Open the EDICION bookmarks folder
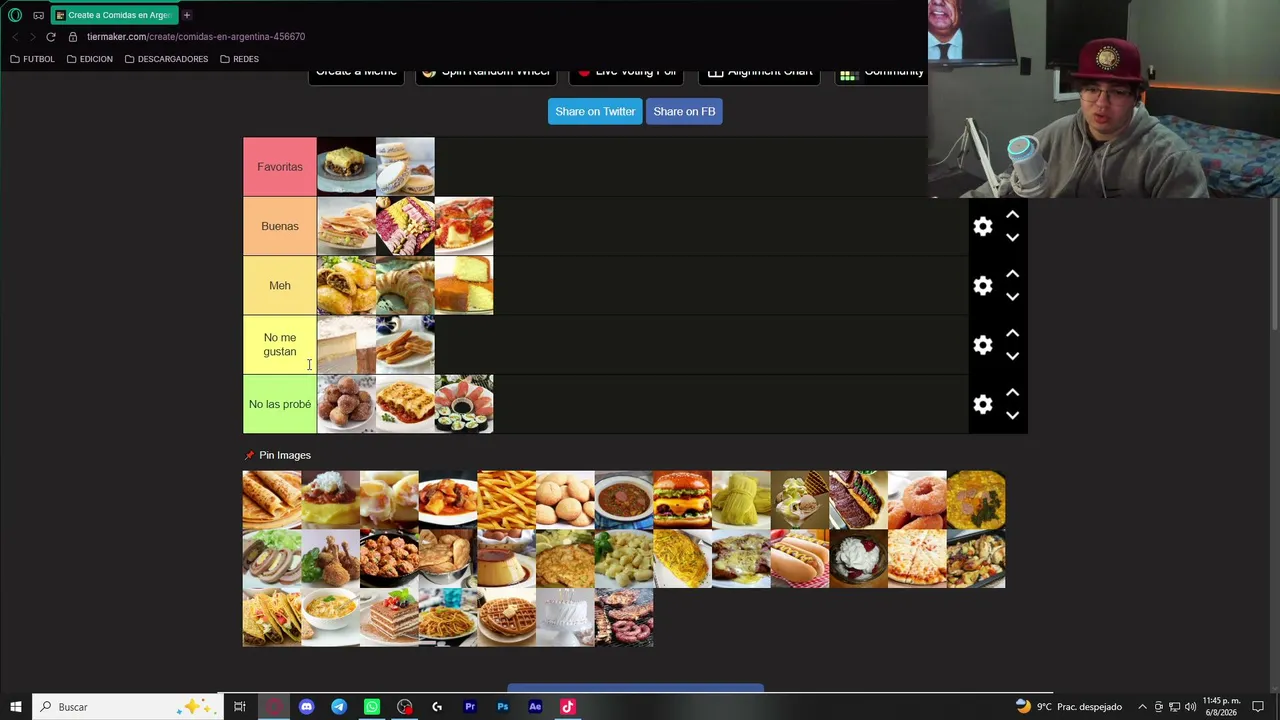Image resolution: width=1280 pixels, height=720 pixels. tap(90, 59)
